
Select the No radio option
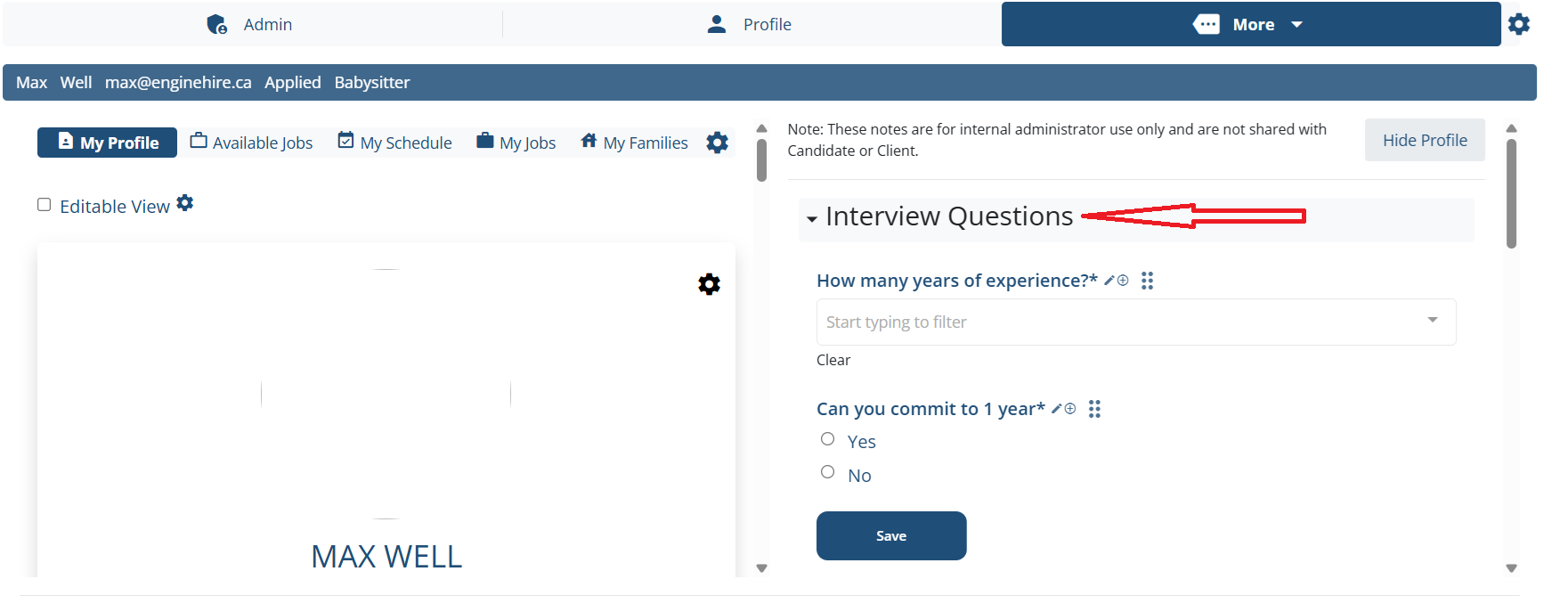click(x=827, y=472)
